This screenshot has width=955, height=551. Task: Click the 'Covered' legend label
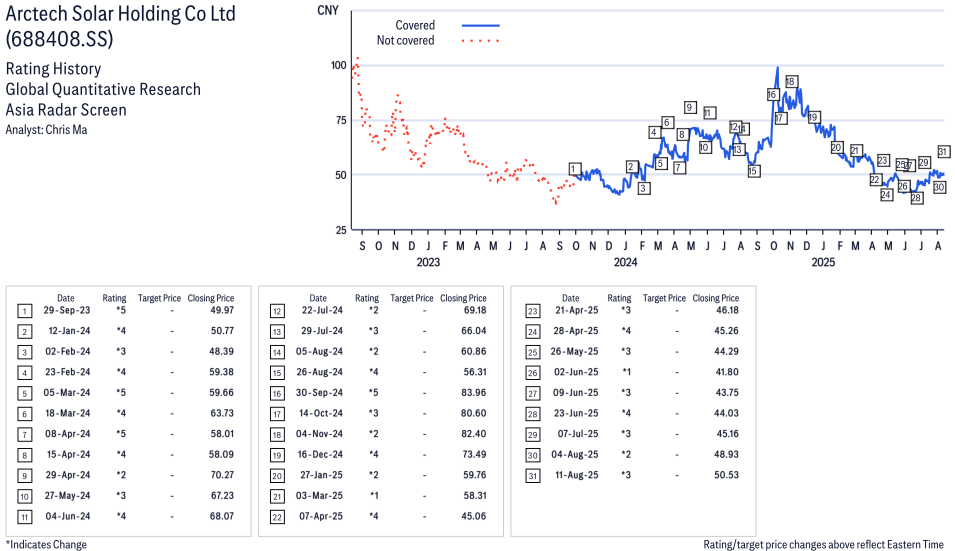pos(415,25)
